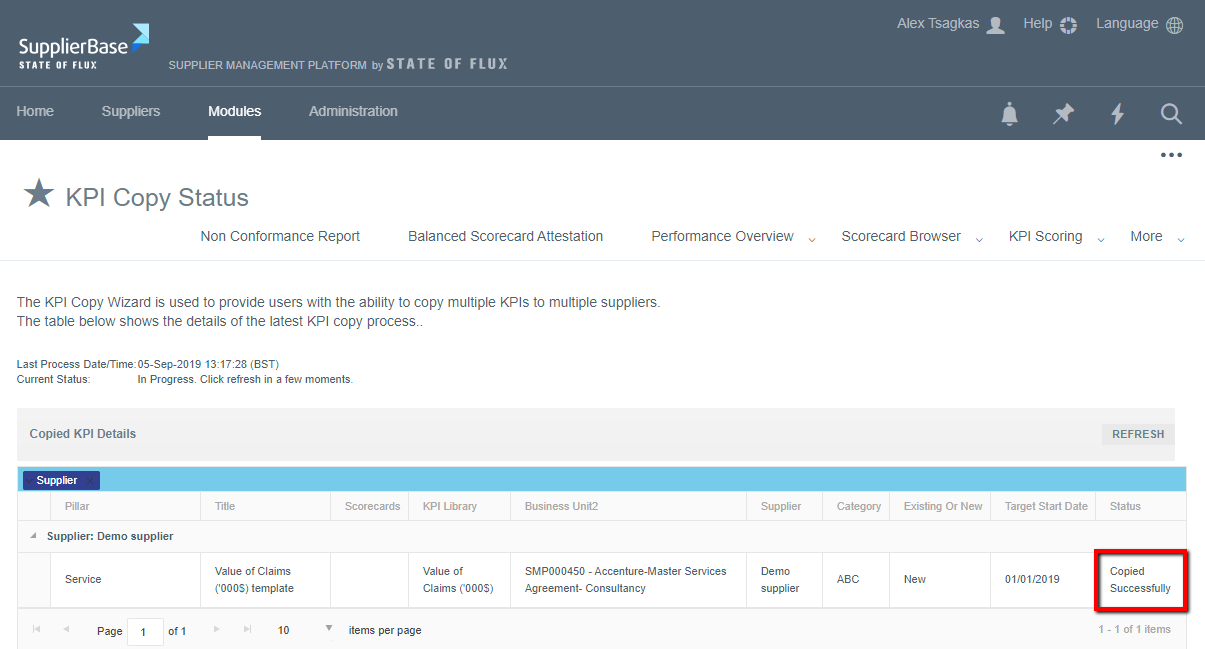Viewport: 1205px width, 649px height.
Task: Sort table by Target Start Date column
Action: point(1046,506)
